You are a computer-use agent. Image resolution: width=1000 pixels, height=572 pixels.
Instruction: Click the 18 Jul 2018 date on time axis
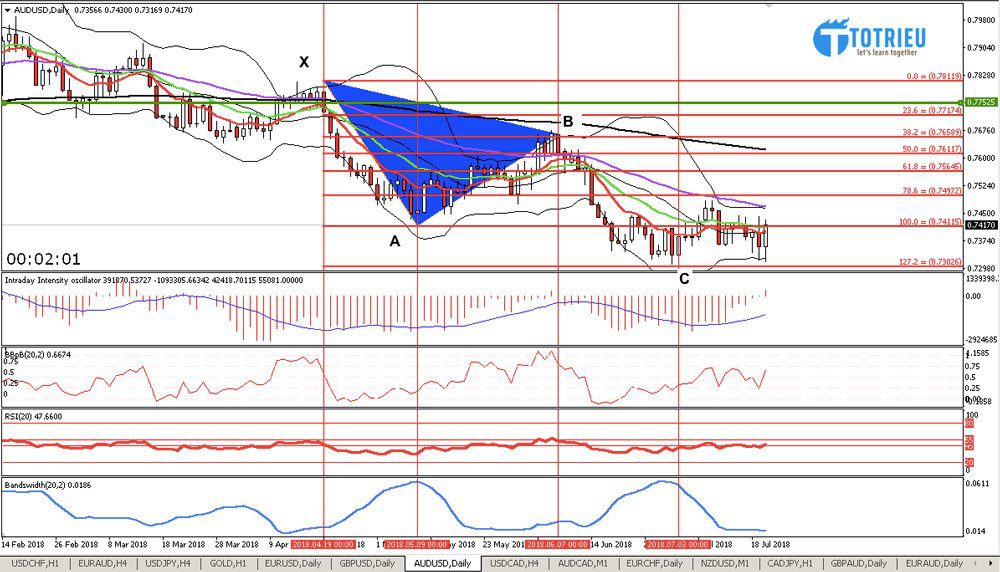tap(770, 545)
